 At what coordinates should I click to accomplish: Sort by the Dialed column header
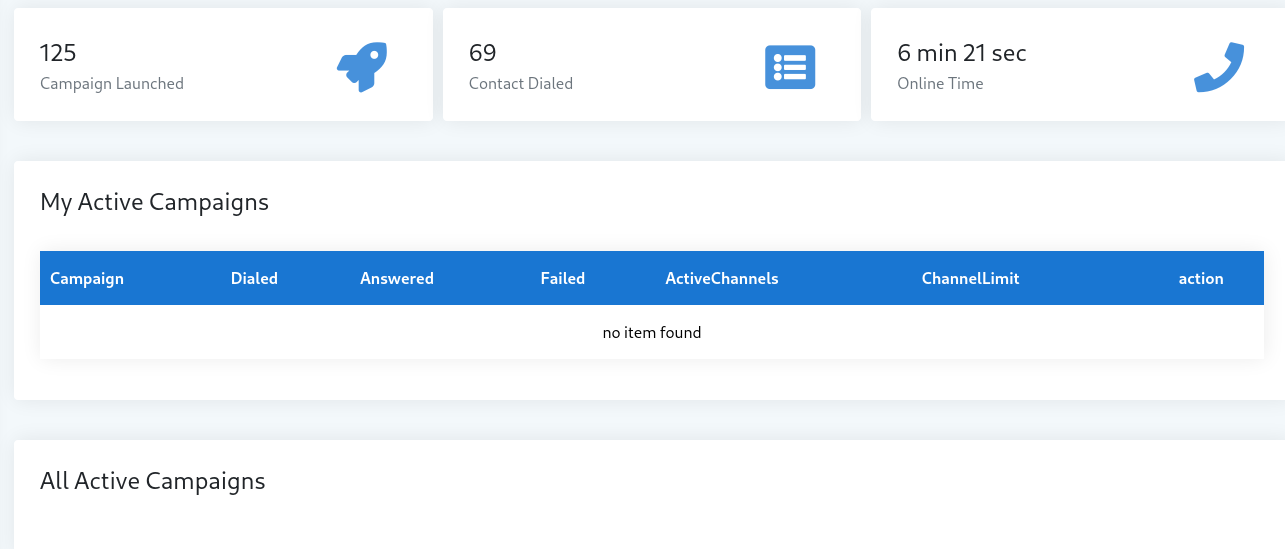pos(254,278)
